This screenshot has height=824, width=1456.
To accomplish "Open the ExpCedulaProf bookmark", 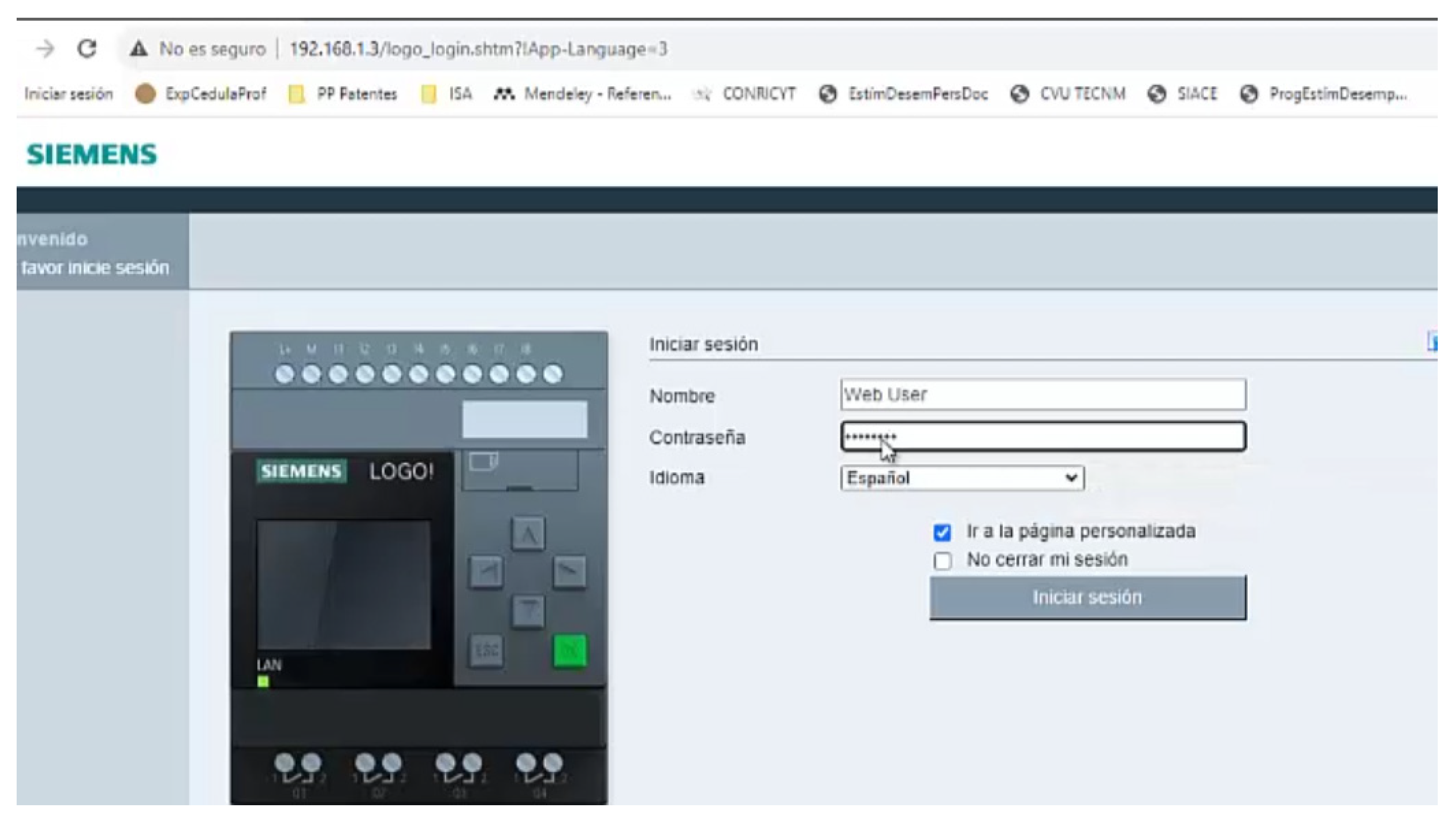I will click(201, 93).
